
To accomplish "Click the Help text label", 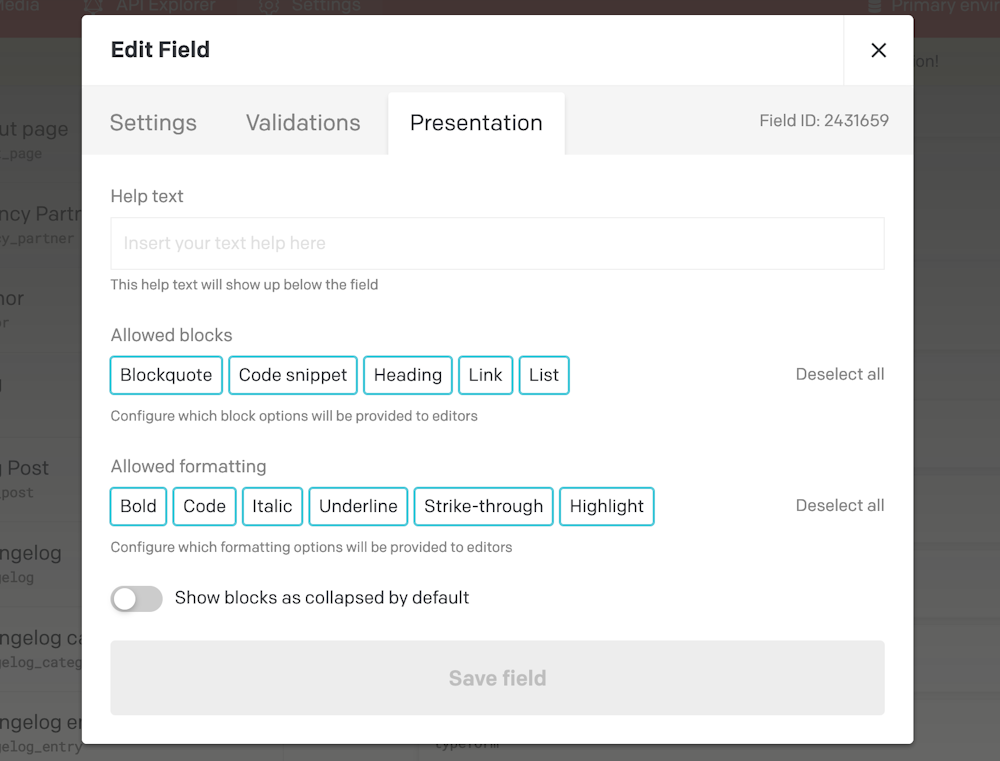I will (x=147, y=196).
